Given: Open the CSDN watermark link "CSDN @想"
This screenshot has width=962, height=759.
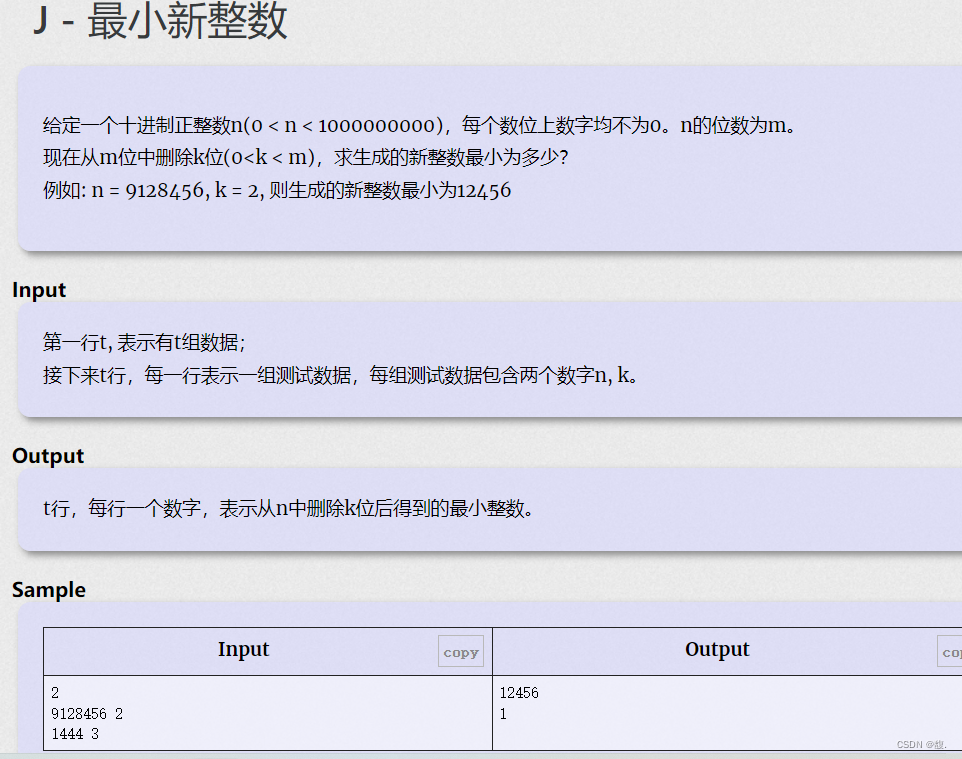Looking at the screenshot, I should click(x=921, y=744).
